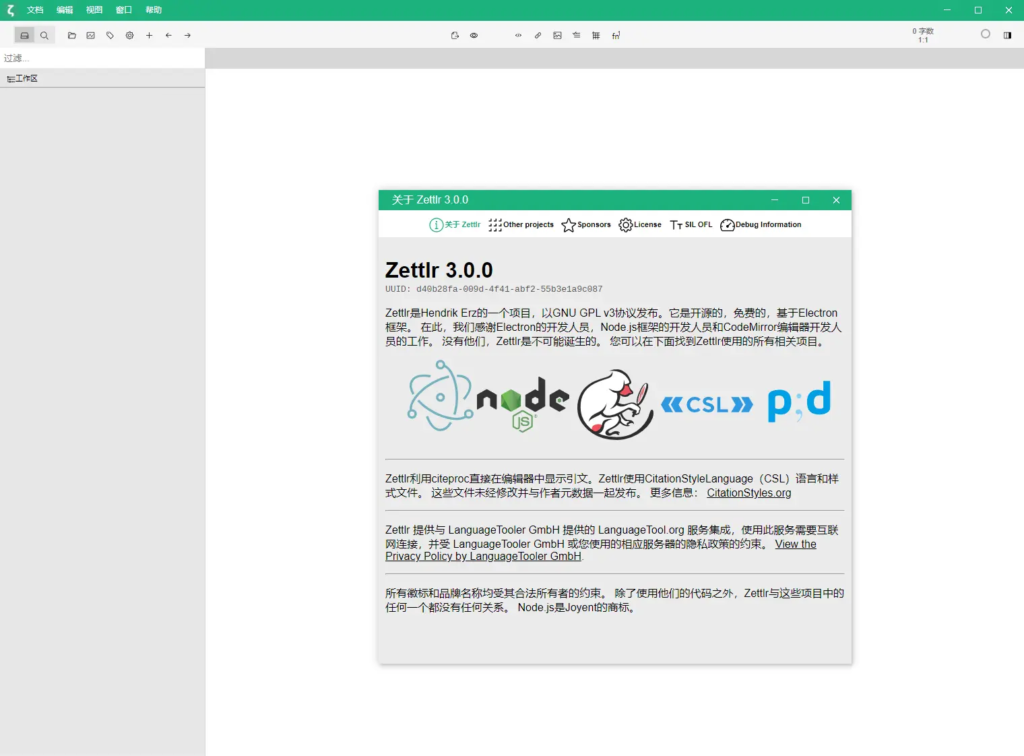
Task: Click the Pandoc logo
Action: tap(799, 401)
